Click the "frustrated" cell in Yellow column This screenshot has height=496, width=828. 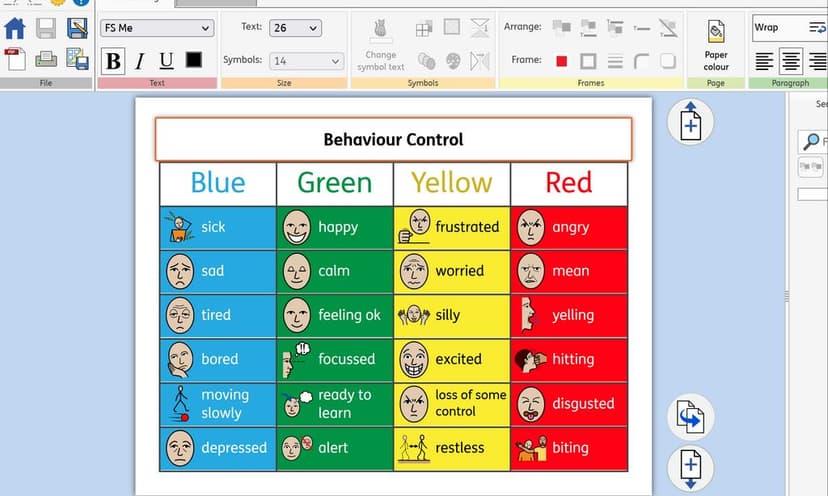[x=452, y=227]
